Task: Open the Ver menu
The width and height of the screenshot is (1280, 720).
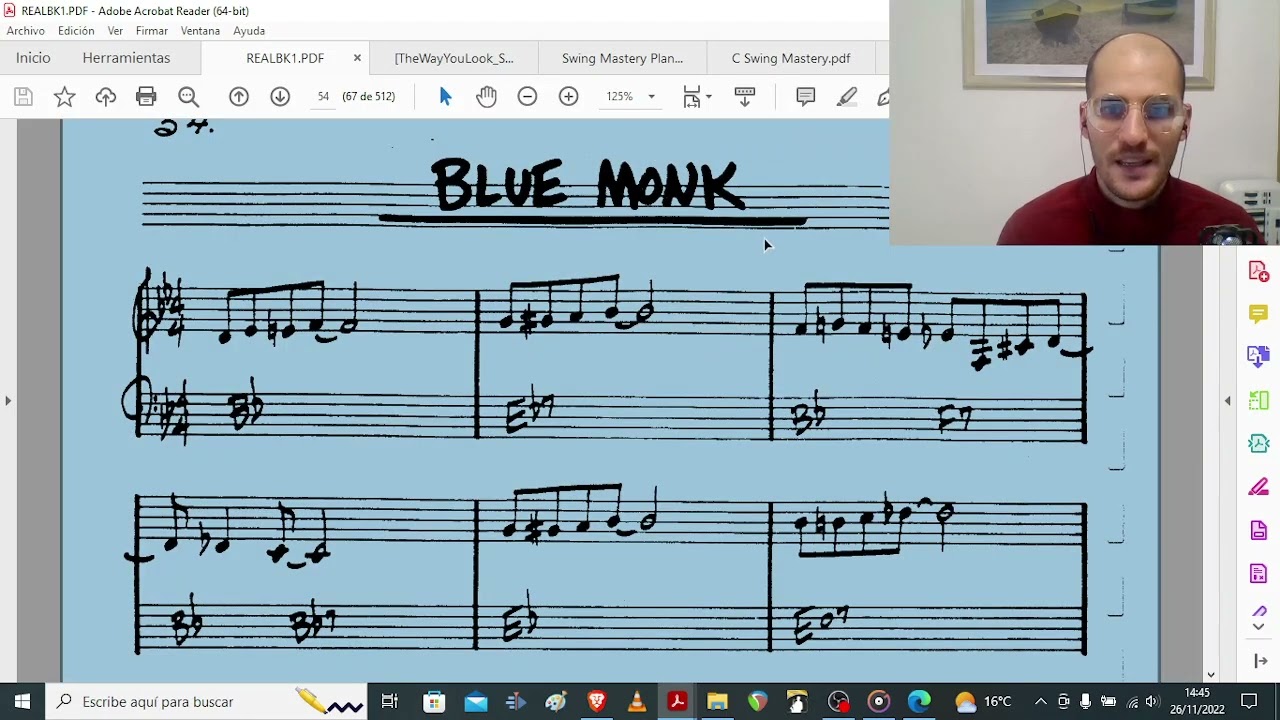Action: pos(115,31)
